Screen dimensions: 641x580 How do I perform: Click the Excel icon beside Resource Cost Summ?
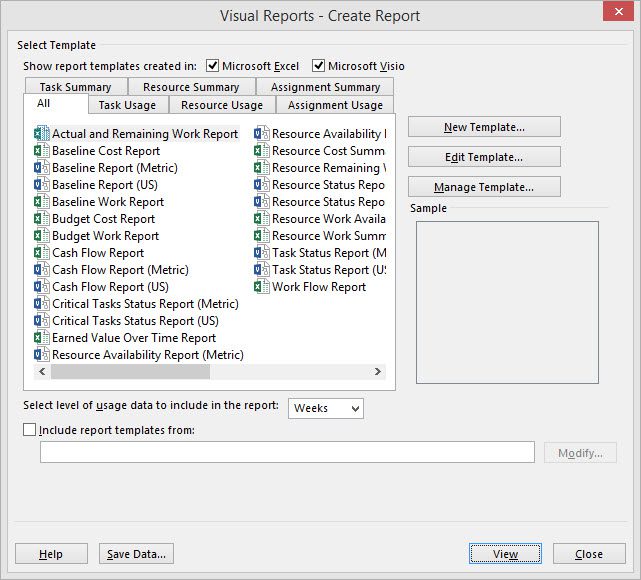click(262, 151)
